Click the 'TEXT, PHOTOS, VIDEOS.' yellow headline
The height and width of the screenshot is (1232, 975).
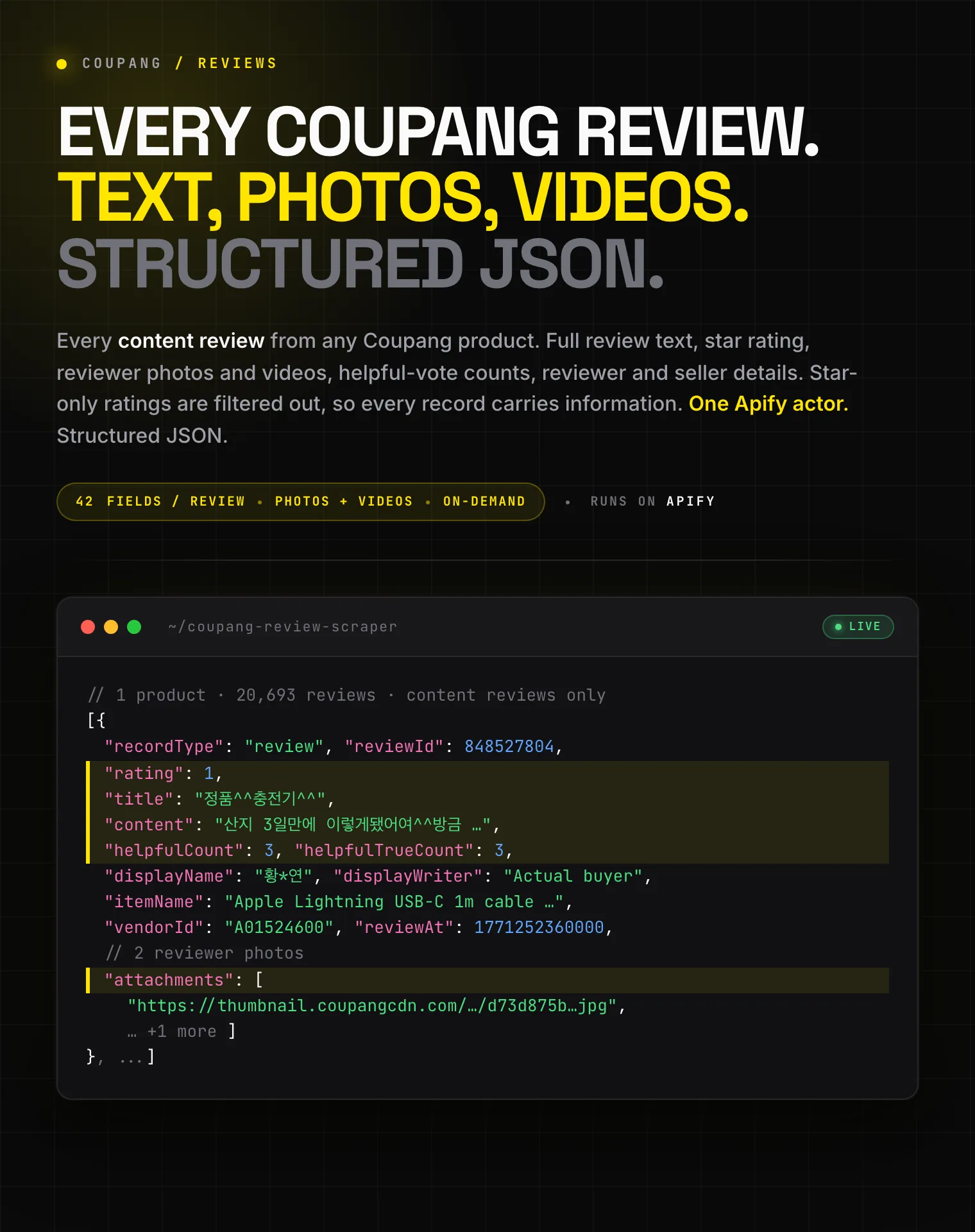pos(403,198)
